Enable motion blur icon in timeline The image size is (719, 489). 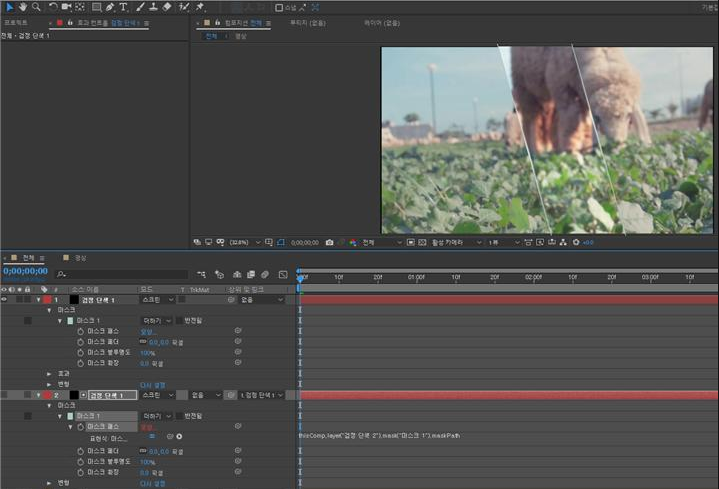point(265,274)
